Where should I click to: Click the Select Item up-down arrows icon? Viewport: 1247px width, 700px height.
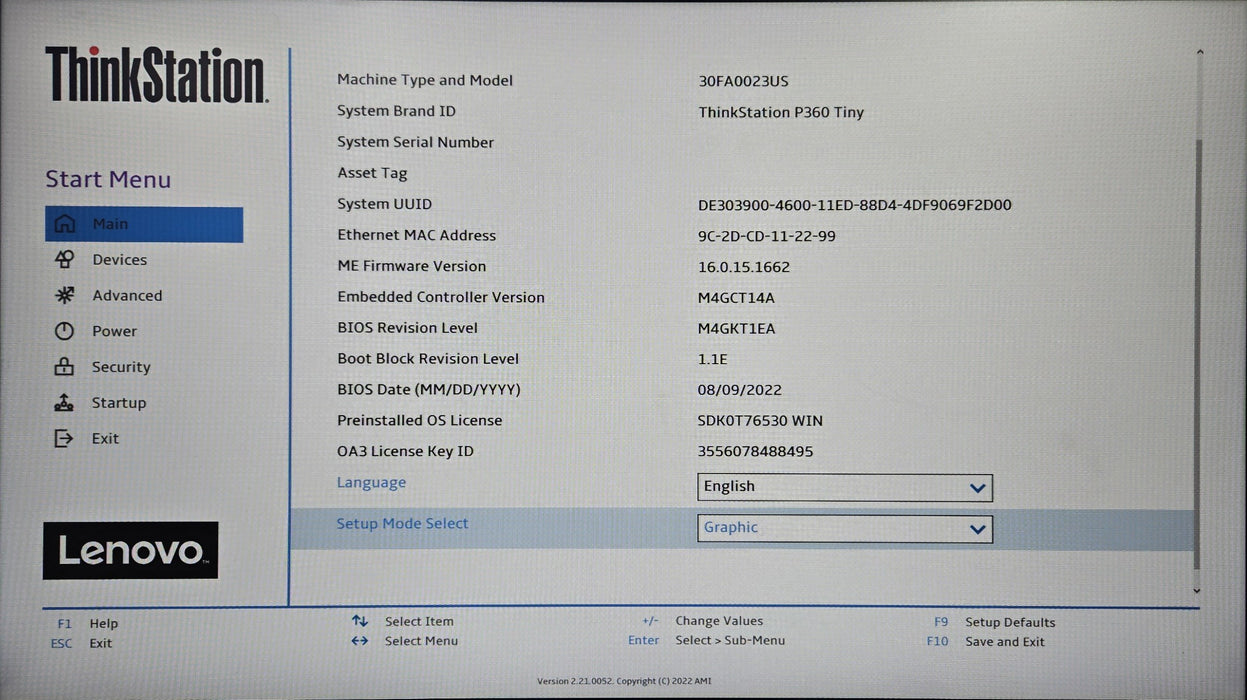pos(360,621)
